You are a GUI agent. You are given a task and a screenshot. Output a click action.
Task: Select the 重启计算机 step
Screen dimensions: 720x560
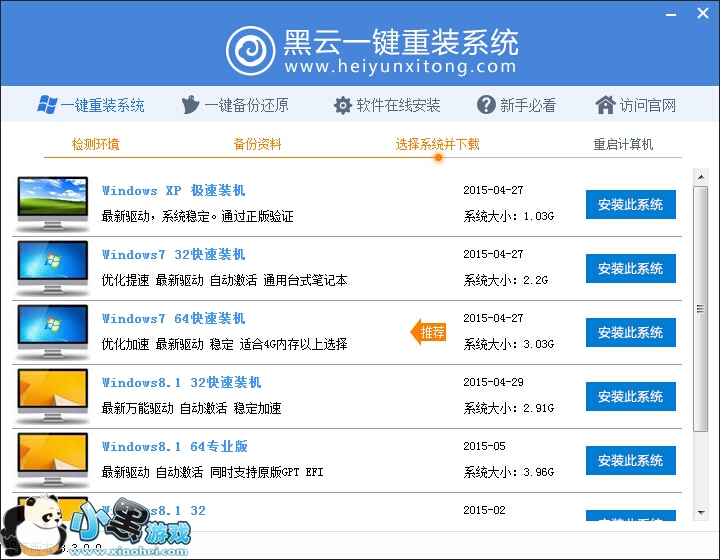tap(623, 144)
